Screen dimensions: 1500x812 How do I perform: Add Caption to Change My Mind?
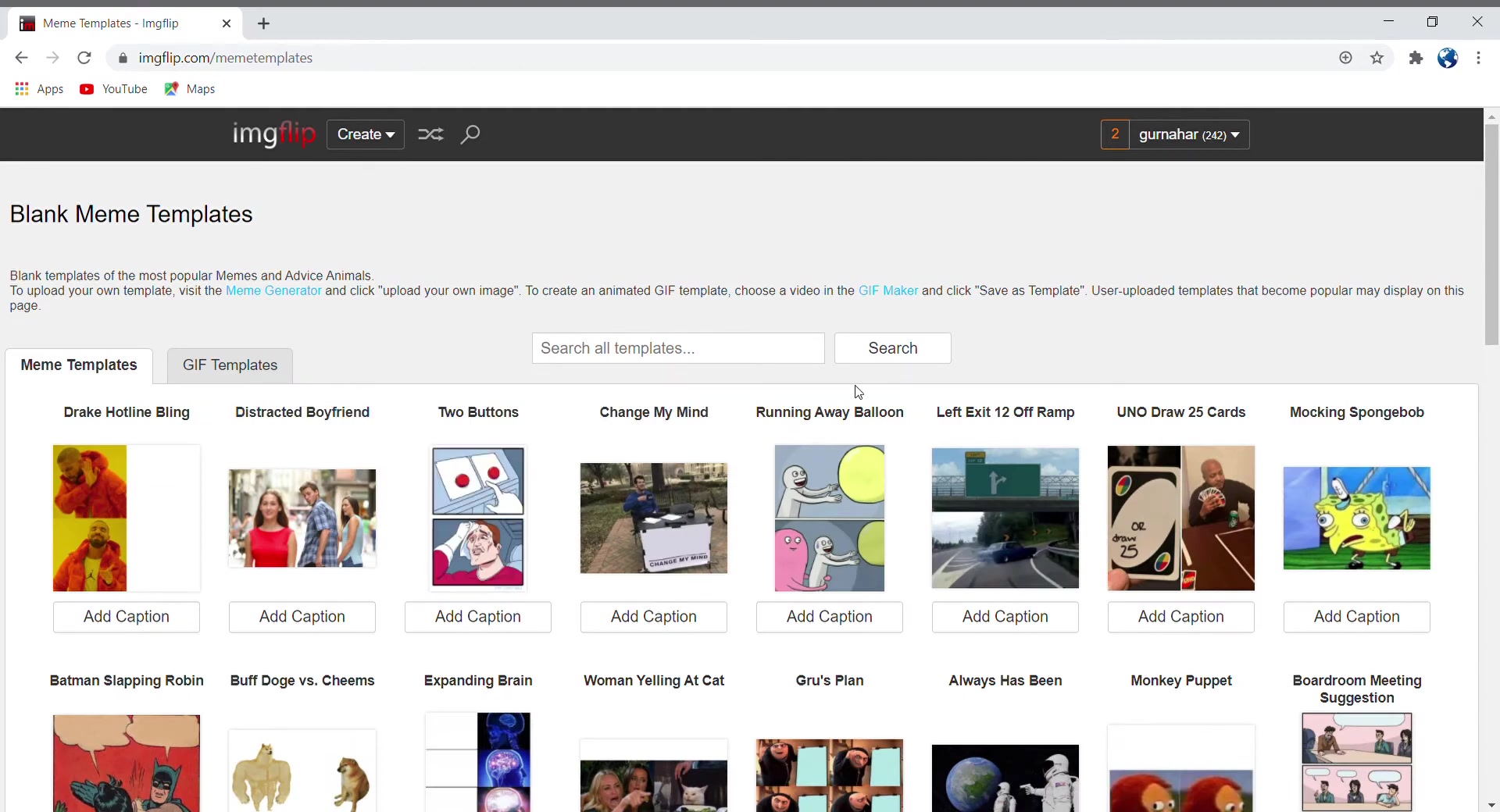coord(654,617)
